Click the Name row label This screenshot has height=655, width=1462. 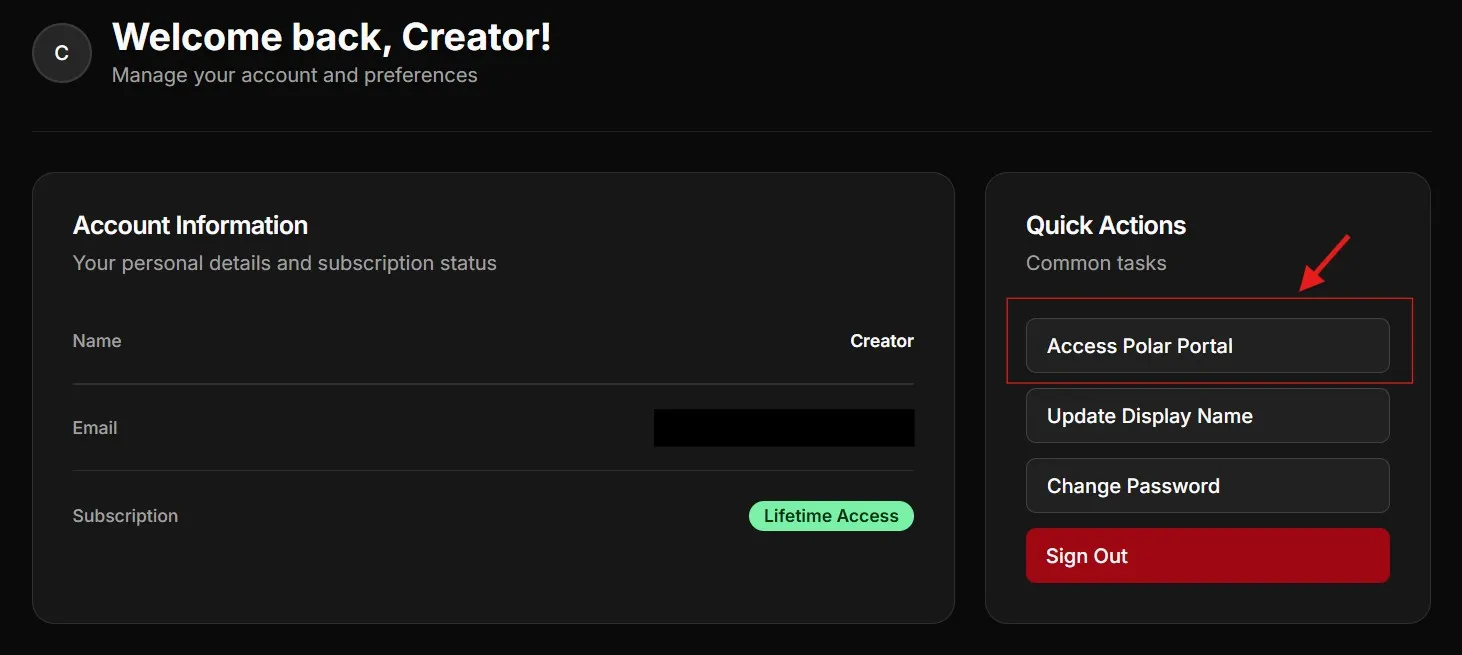[x=97, y=341]
